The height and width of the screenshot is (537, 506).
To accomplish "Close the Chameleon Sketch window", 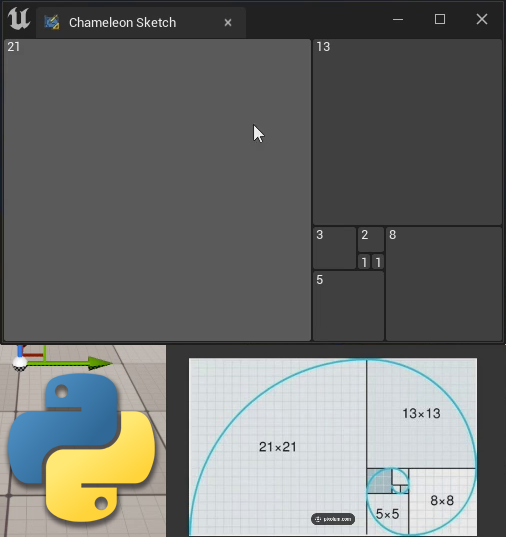I will (x=482, y=19).
